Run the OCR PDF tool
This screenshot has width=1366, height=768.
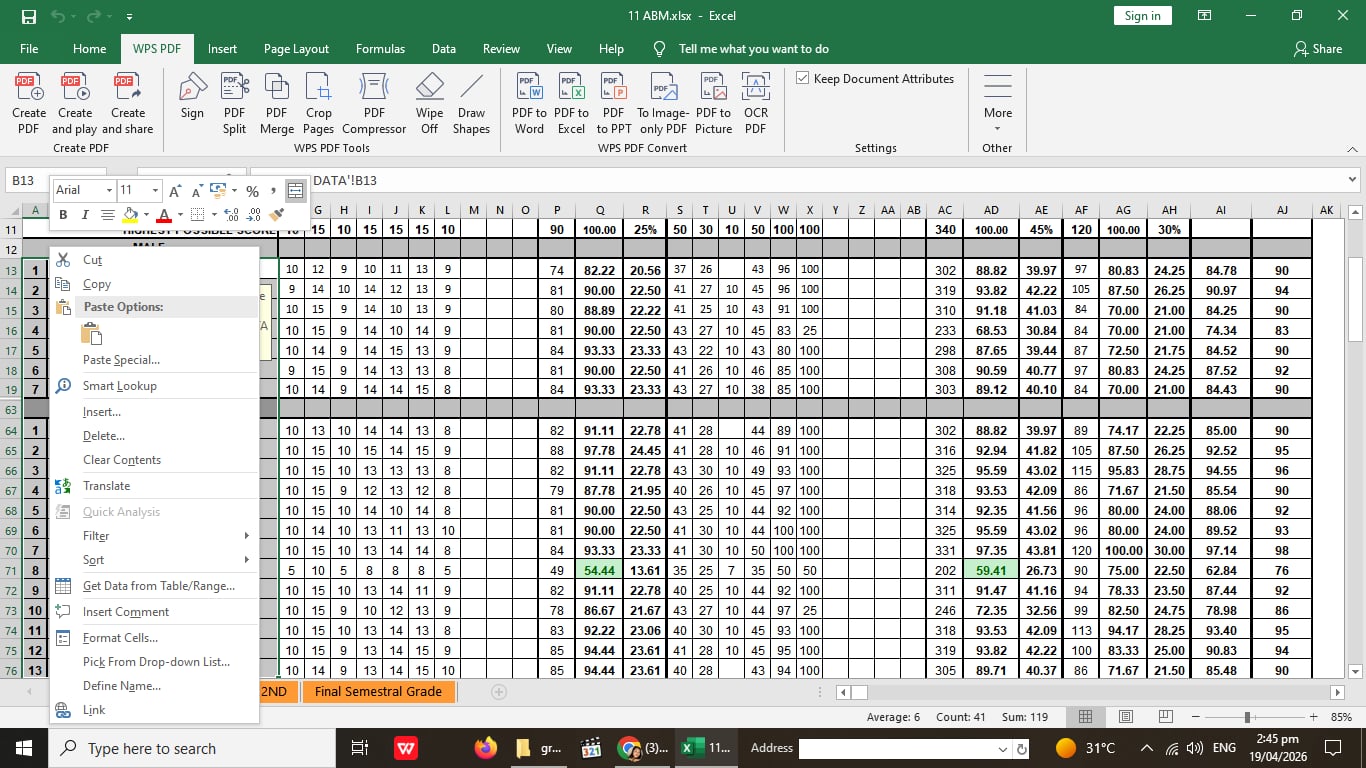pyautogui.click(x=756, y=104)
